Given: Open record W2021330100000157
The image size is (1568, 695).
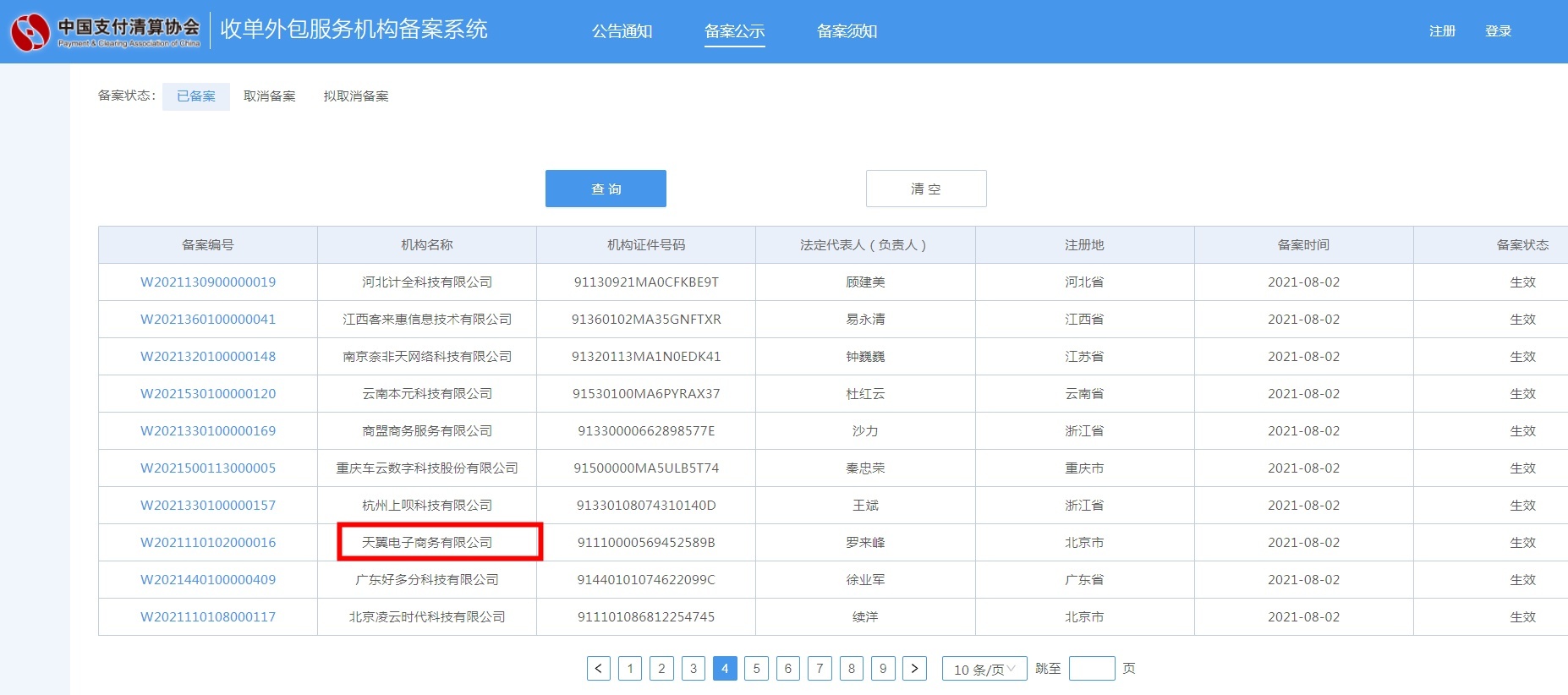Looking at the screenshot, I should point(208,506).
